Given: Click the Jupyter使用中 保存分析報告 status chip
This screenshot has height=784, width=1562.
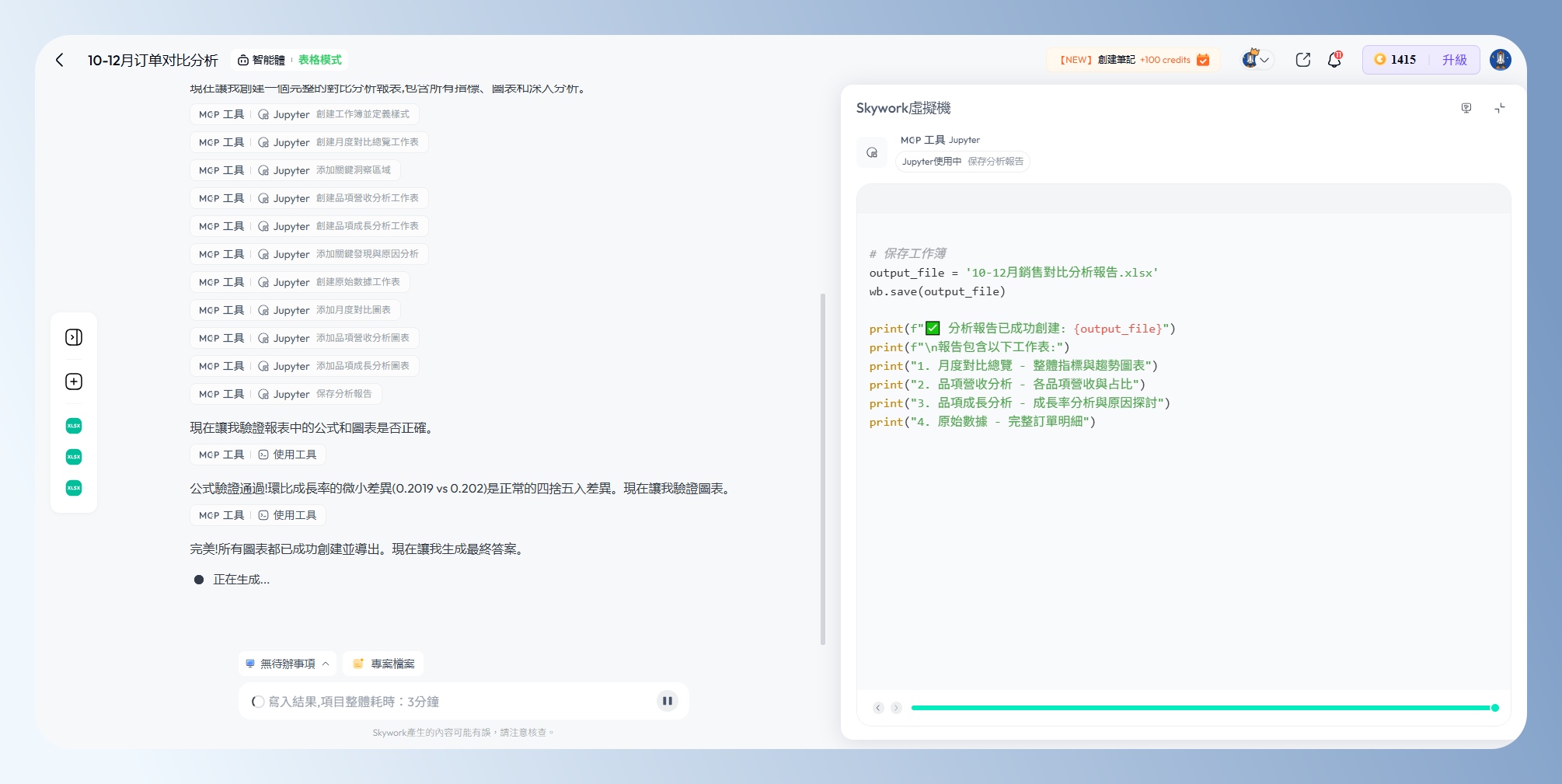Looking at the screenshot, I should coord(963,162).
